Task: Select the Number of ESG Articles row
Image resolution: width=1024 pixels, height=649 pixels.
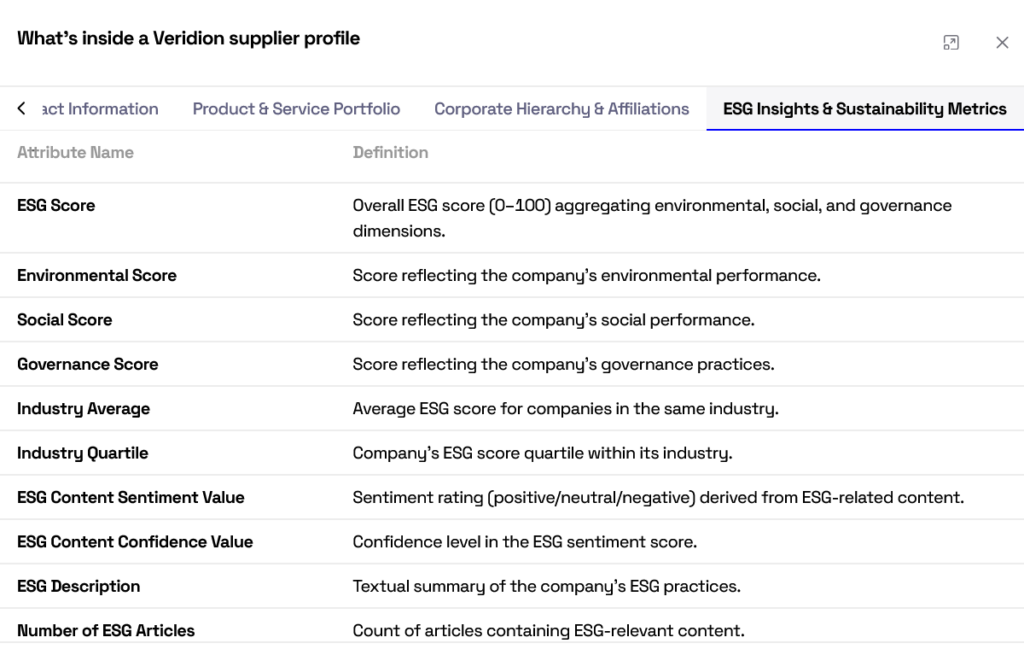Action: 106,631
